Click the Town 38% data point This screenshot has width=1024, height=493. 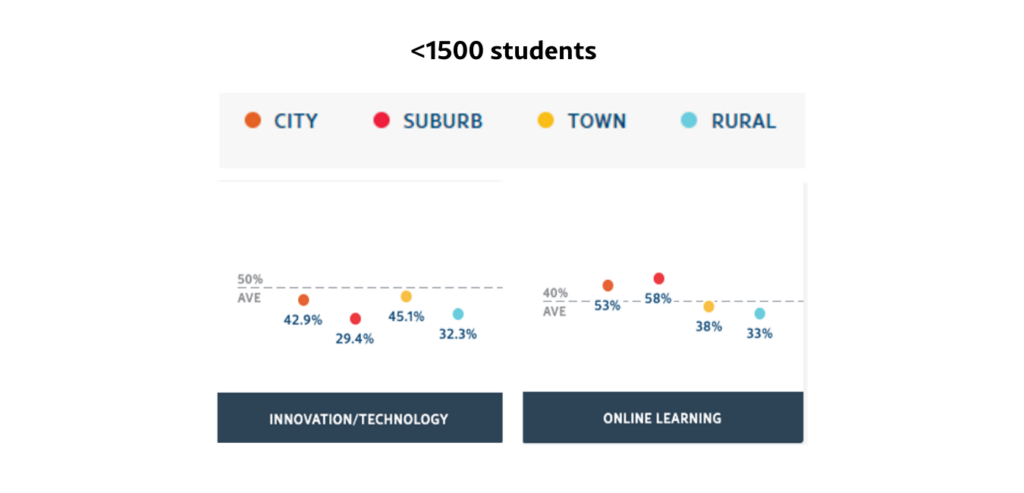pos(709,307)
